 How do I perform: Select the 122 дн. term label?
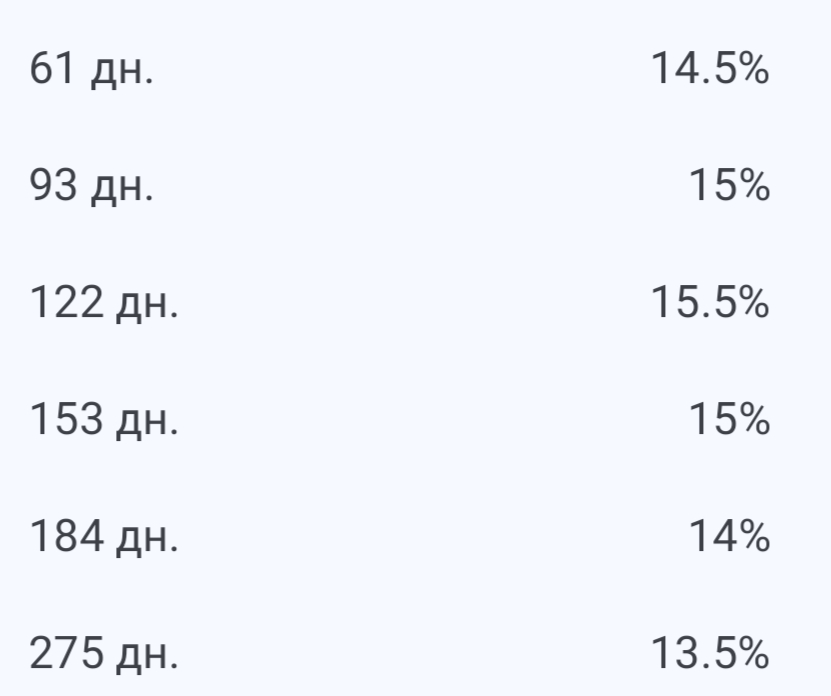click(x=105, y=305)
